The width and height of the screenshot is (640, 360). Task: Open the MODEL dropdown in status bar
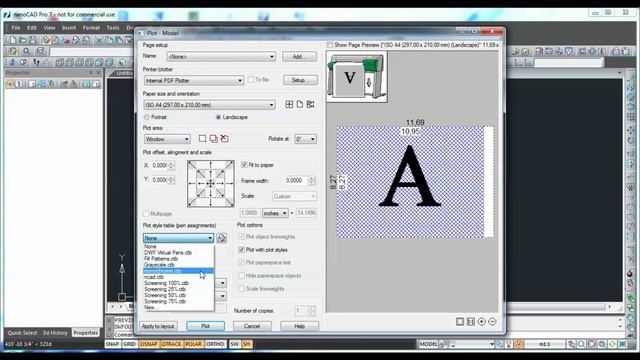[491, 344]
